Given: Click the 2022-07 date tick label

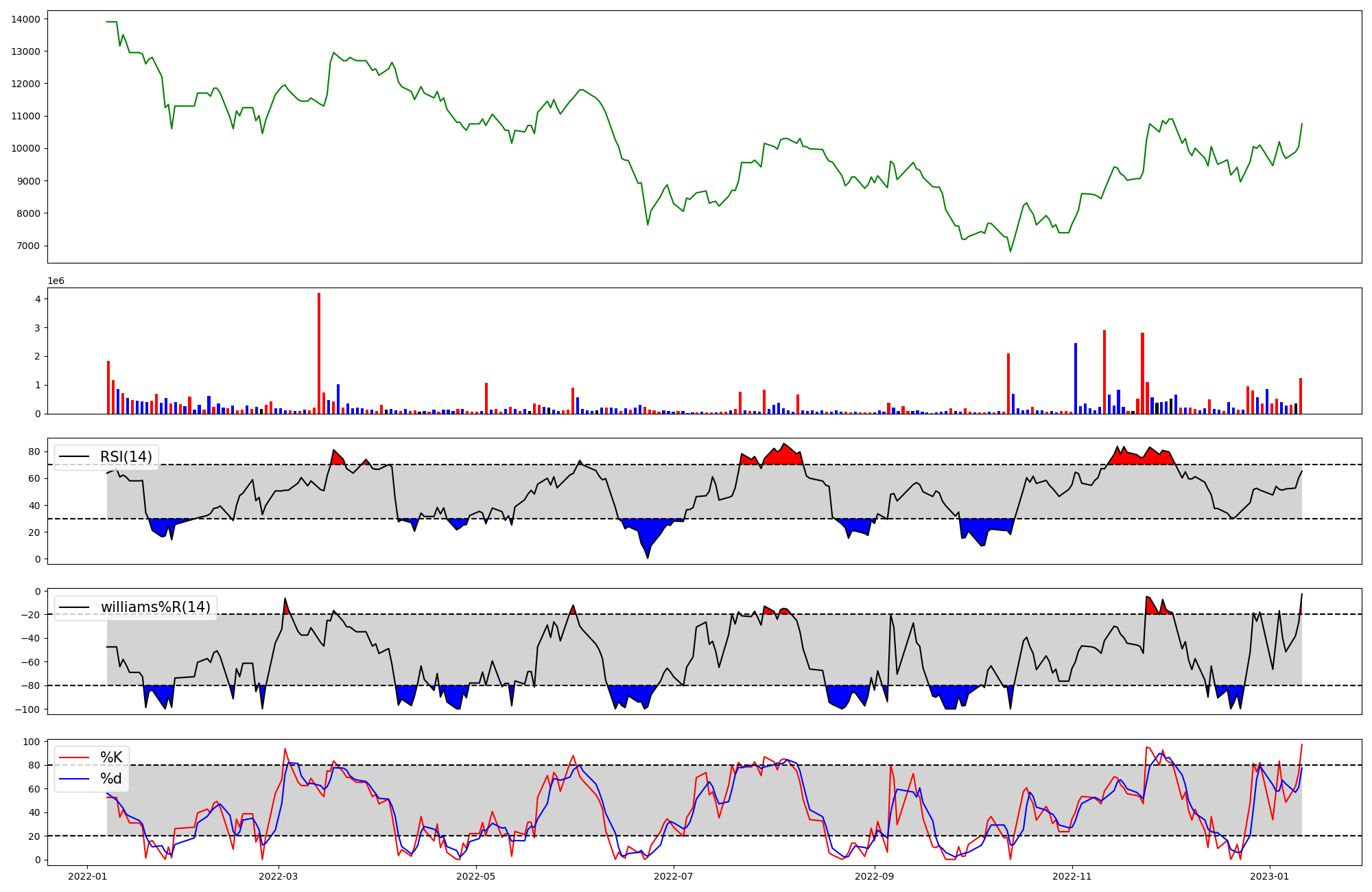Looking at the screenshot, I should click(x=674, y=876).
